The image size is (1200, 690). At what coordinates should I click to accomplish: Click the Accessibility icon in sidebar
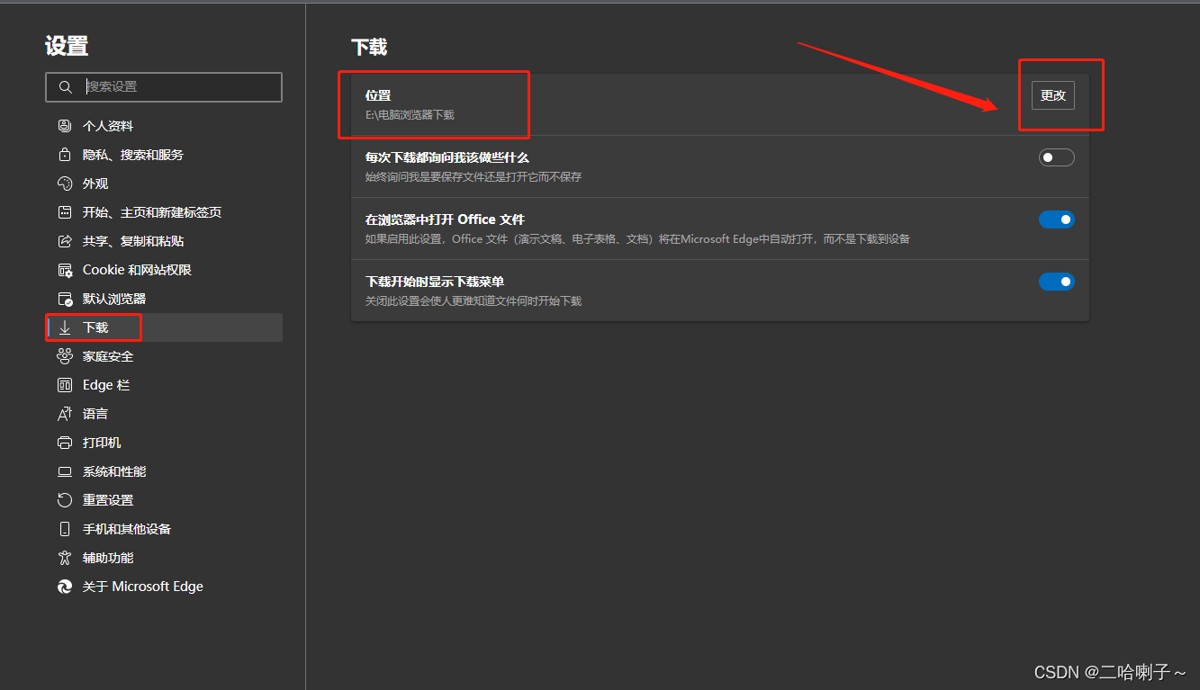coord(65,558)
